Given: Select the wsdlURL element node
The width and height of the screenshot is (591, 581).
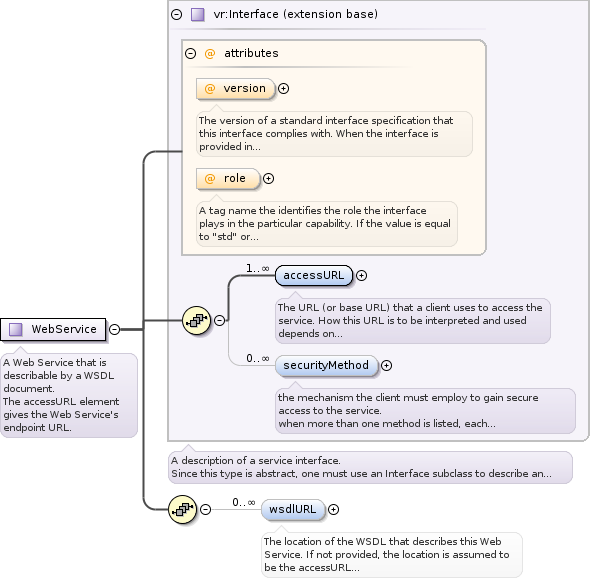Looking at the screenshot, I should [x=293, y=510].
